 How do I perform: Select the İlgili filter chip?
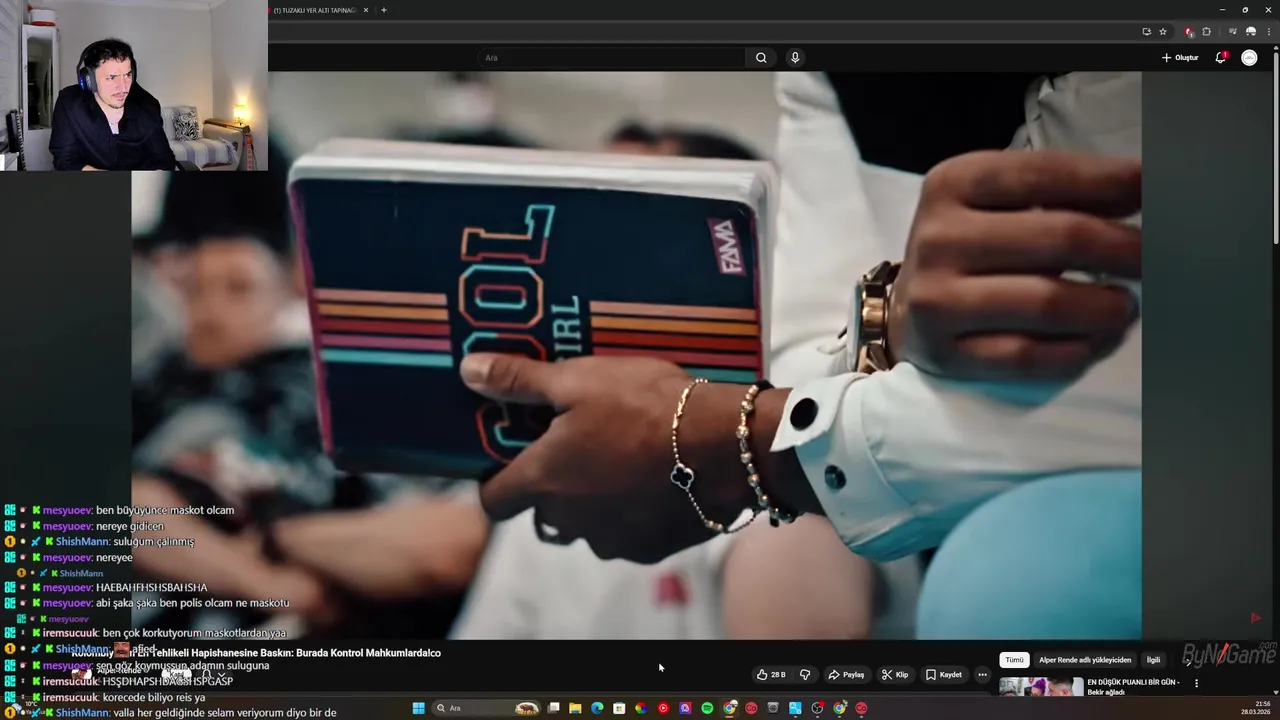pyautogui.click(x=1153, y=660)
